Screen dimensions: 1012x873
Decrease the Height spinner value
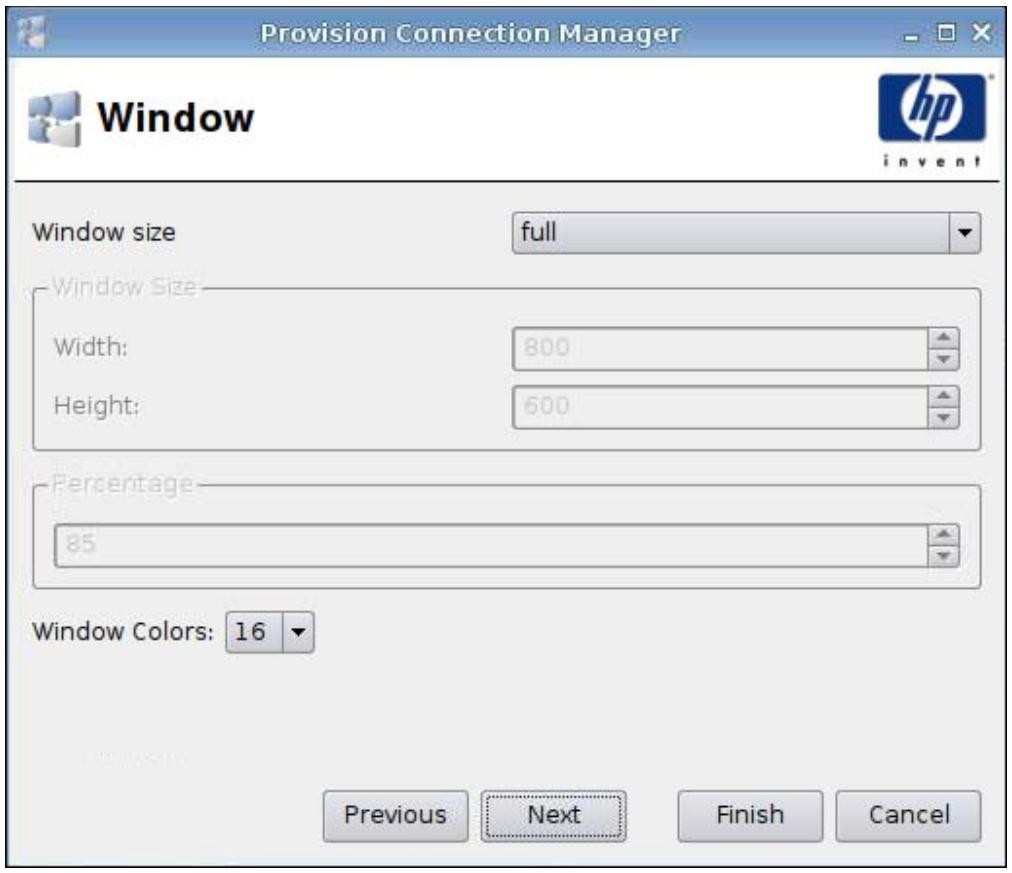coord(944,418)
